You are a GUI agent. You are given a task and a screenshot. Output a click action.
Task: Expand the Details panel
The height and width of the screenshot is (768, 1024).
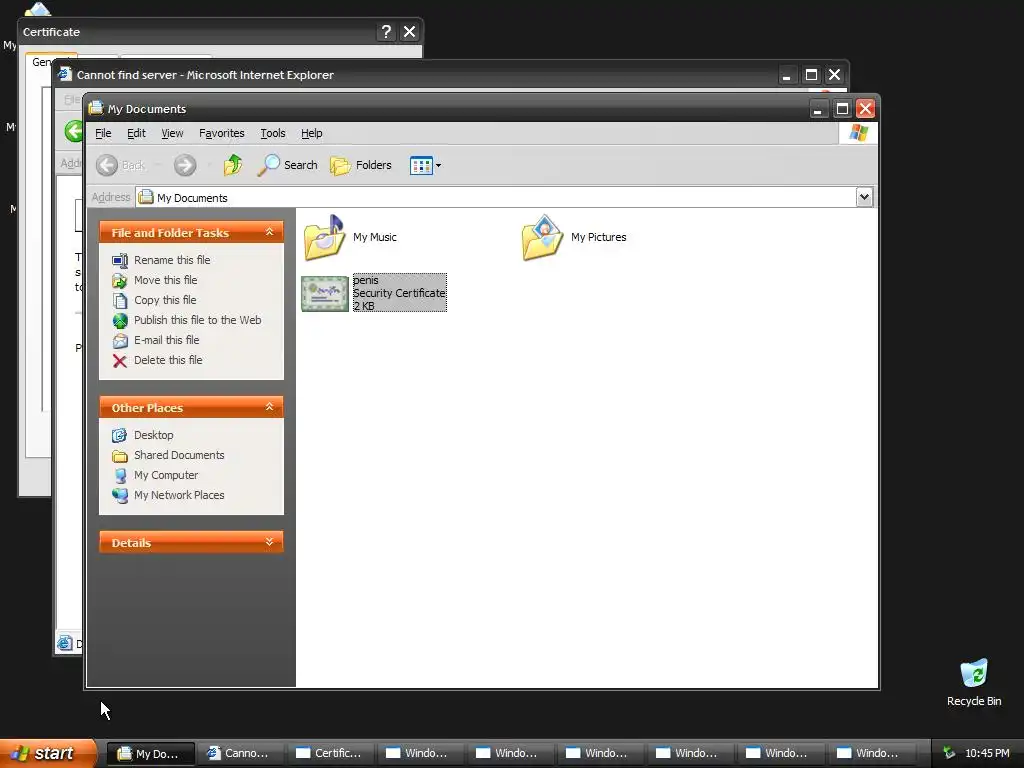point(269,543)
